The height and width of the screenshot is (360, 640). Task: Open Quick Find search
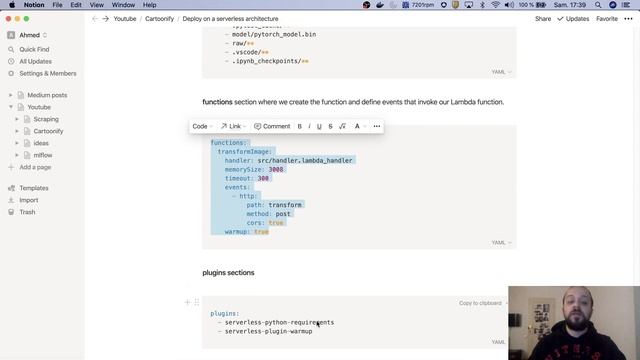(34, 49)
